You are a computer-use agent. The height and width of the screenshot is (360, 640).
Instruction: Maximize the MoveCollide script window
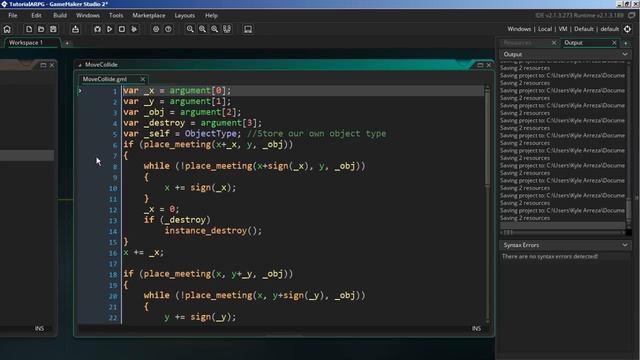click(480, 65)
